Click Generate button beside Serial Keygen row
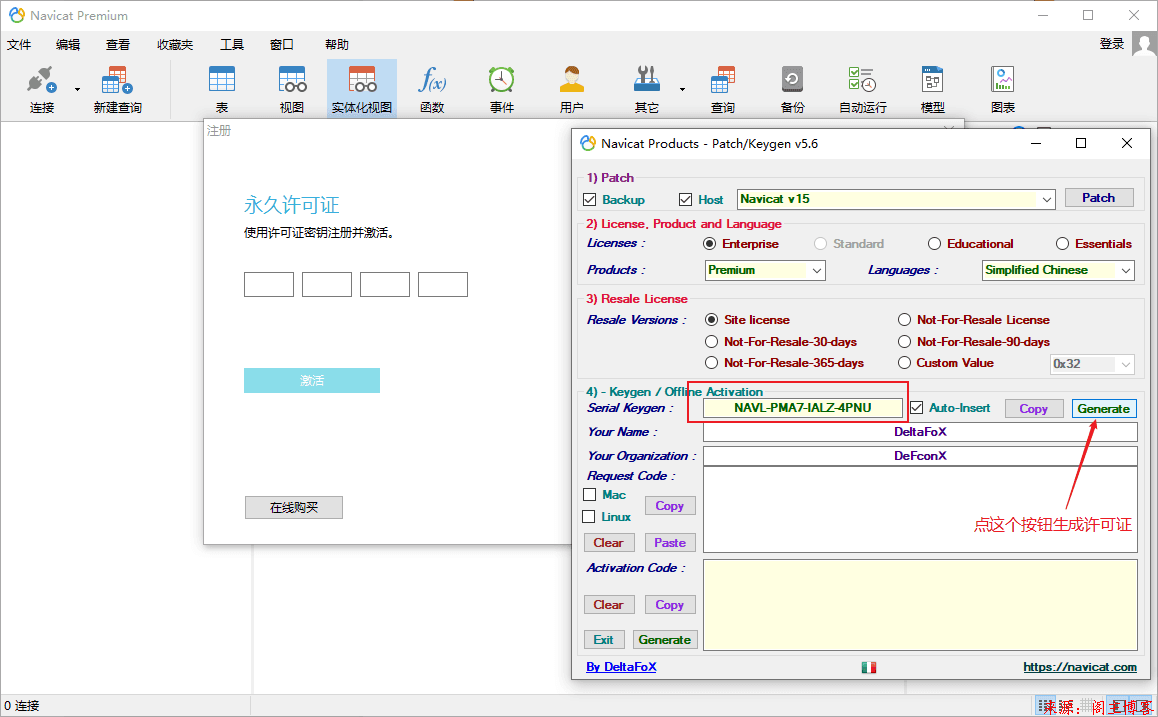This screenshot has height=717, width=1158. click(1103, 408)
